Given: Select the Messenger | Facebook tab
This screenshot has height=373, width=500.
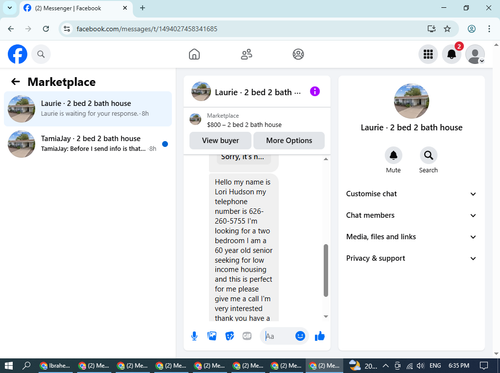Looking at the screenshot, I should (76, 8).
